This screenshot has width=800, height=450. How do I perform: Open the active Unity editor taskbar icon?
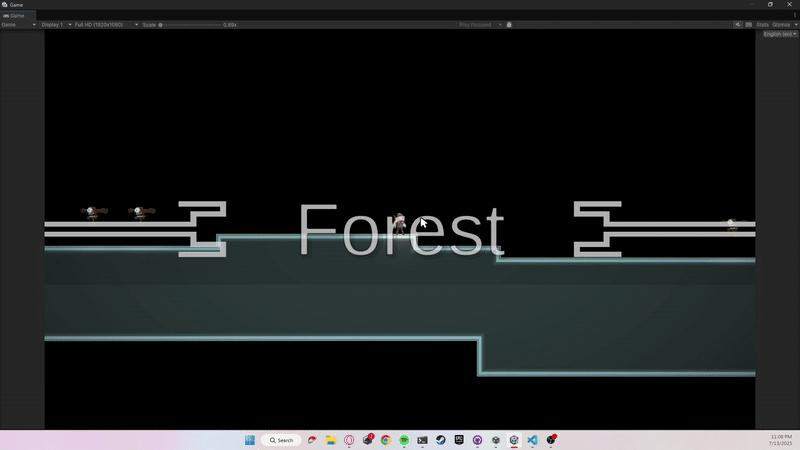[x=514, y=440]
